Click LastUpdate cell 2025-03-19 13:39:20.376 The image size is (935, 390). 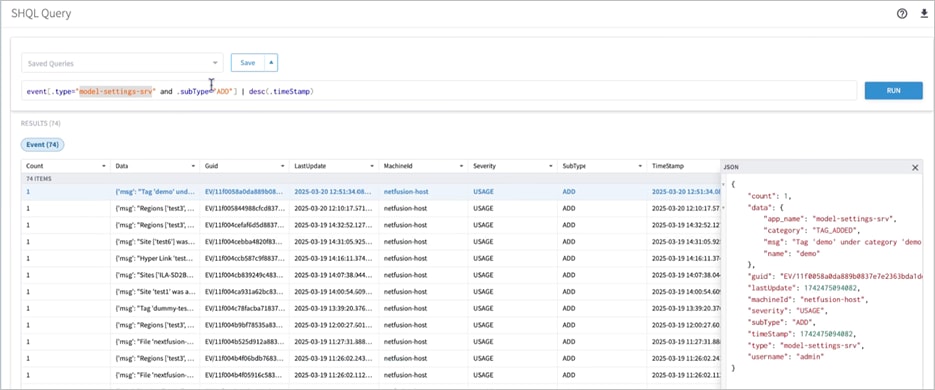click(x=334, y=309)
